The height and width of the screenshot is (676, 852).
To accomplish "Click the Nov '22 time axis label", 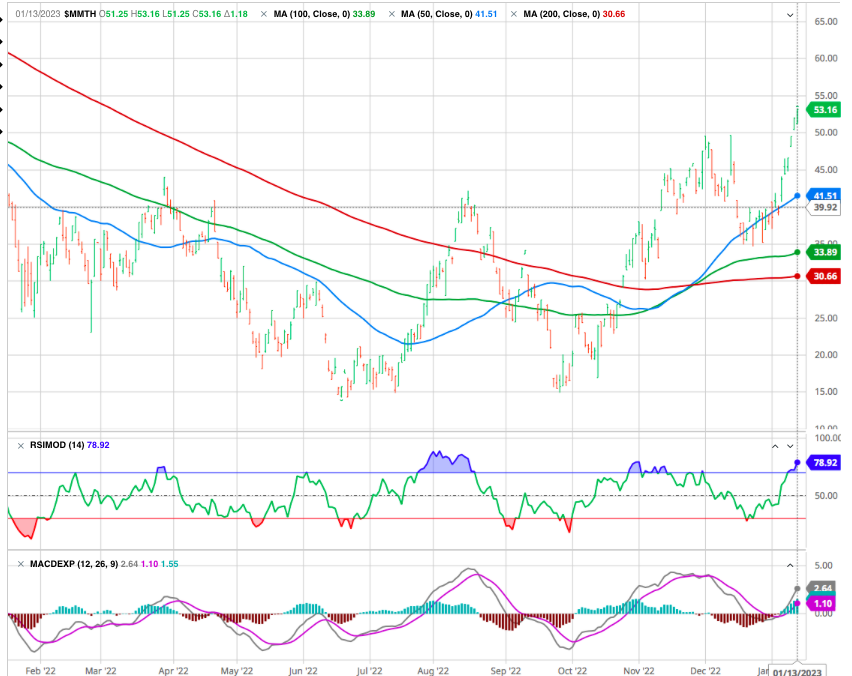I will pos(639,671).
